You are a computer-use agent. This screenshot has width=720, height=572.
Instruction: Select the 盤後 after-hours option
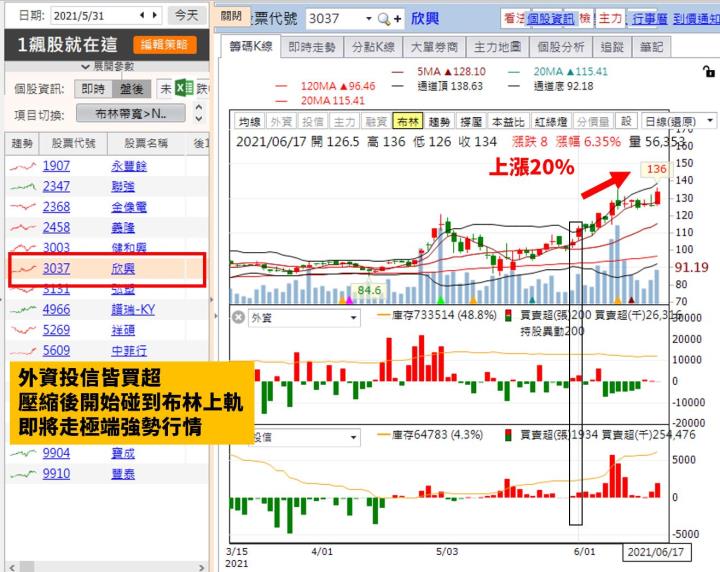click(x=132, y=89)
